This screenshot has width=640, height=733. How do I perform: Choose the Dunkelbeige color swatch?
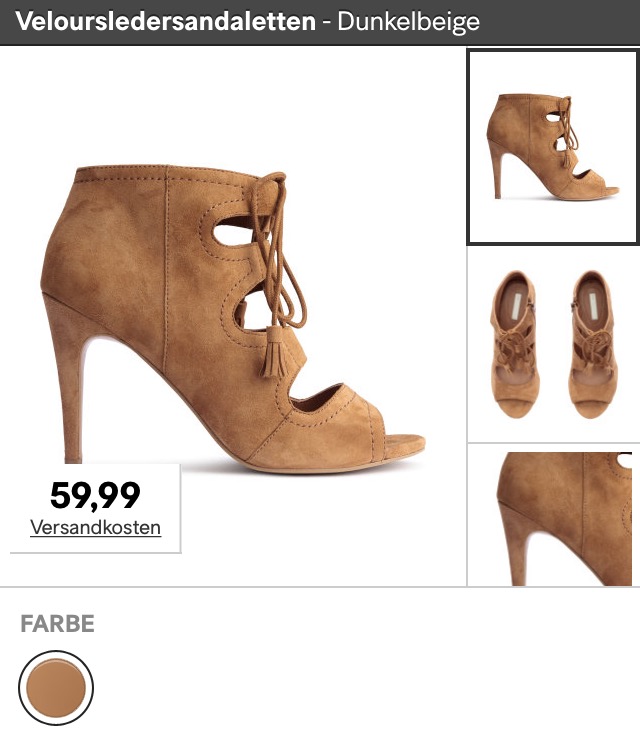pyautogui.click(x=56, y=688)
